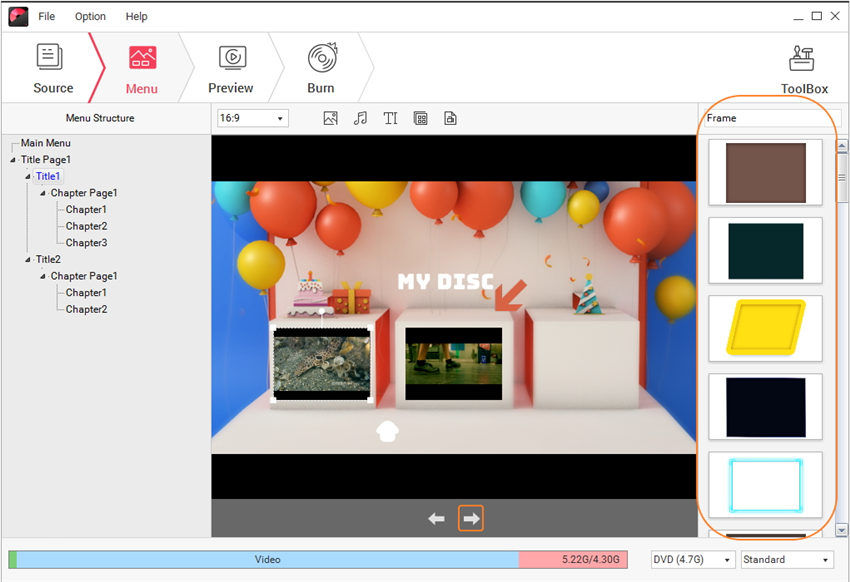Select Chapter3 under Title1
This screenshot has height=582, width=850.
86,243
